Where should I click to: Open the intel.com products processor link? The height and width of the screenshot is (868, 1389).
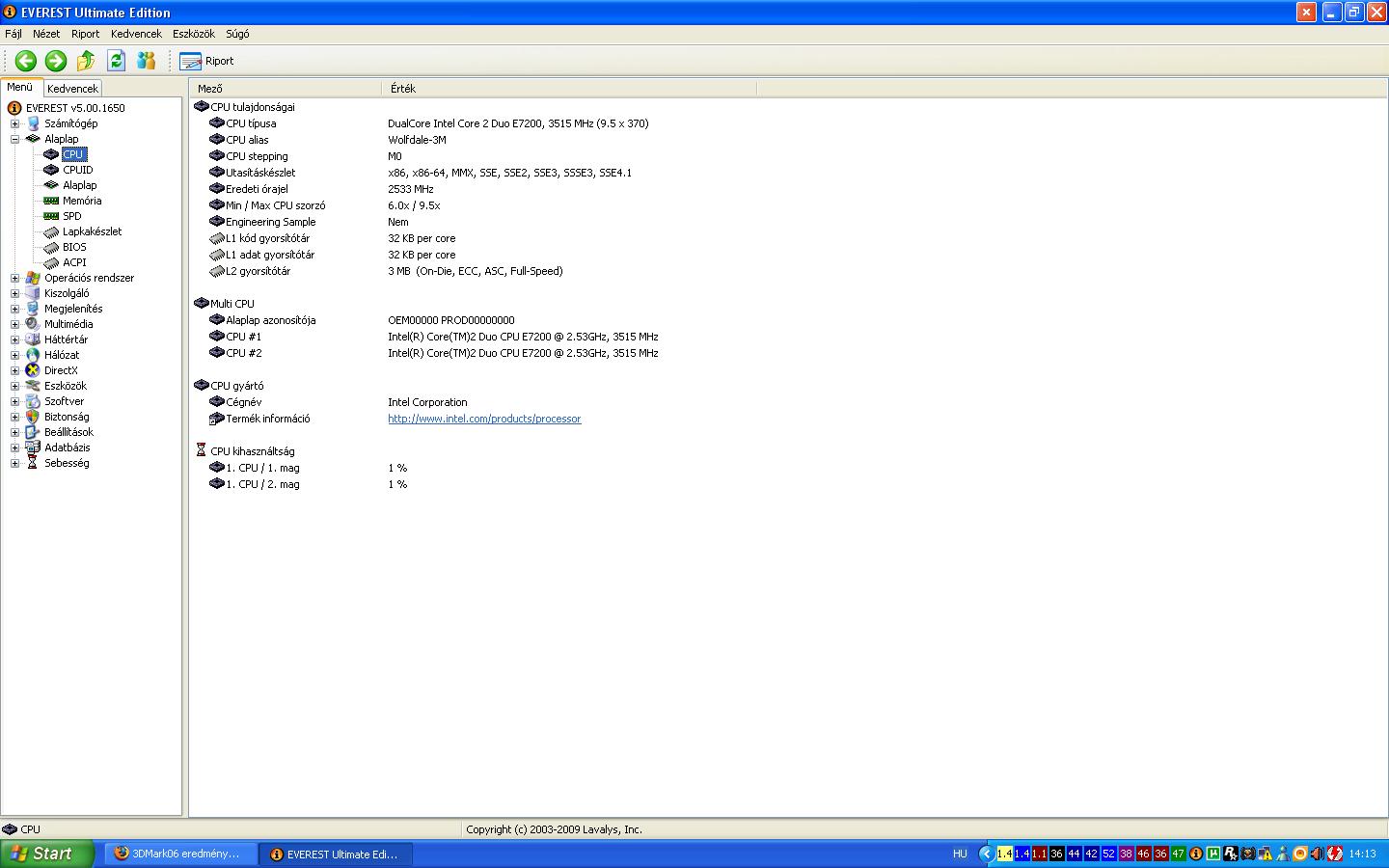point(484,419)
